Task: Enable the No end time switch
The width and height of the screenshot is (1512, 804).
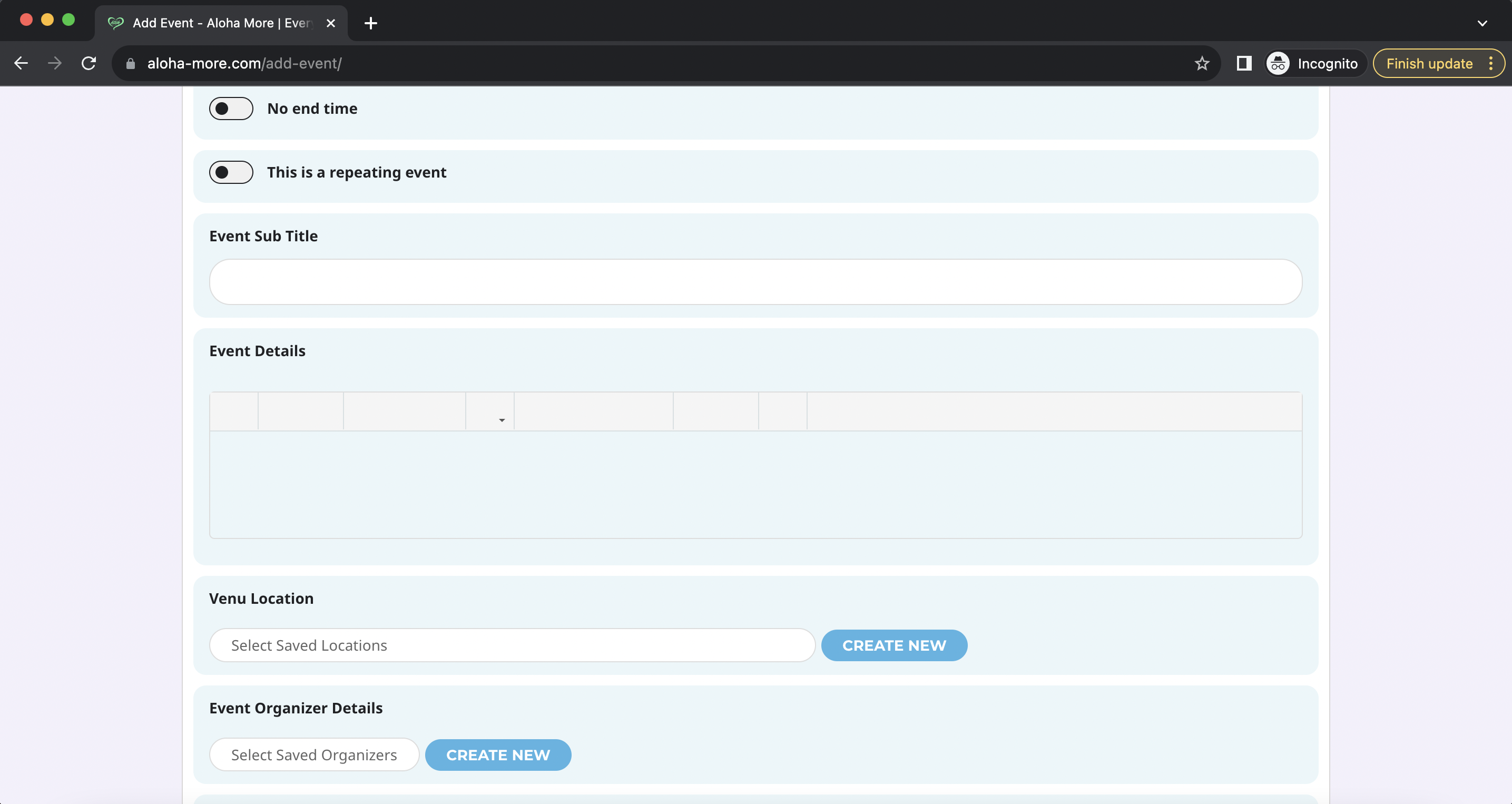Action: pos(231,109)
